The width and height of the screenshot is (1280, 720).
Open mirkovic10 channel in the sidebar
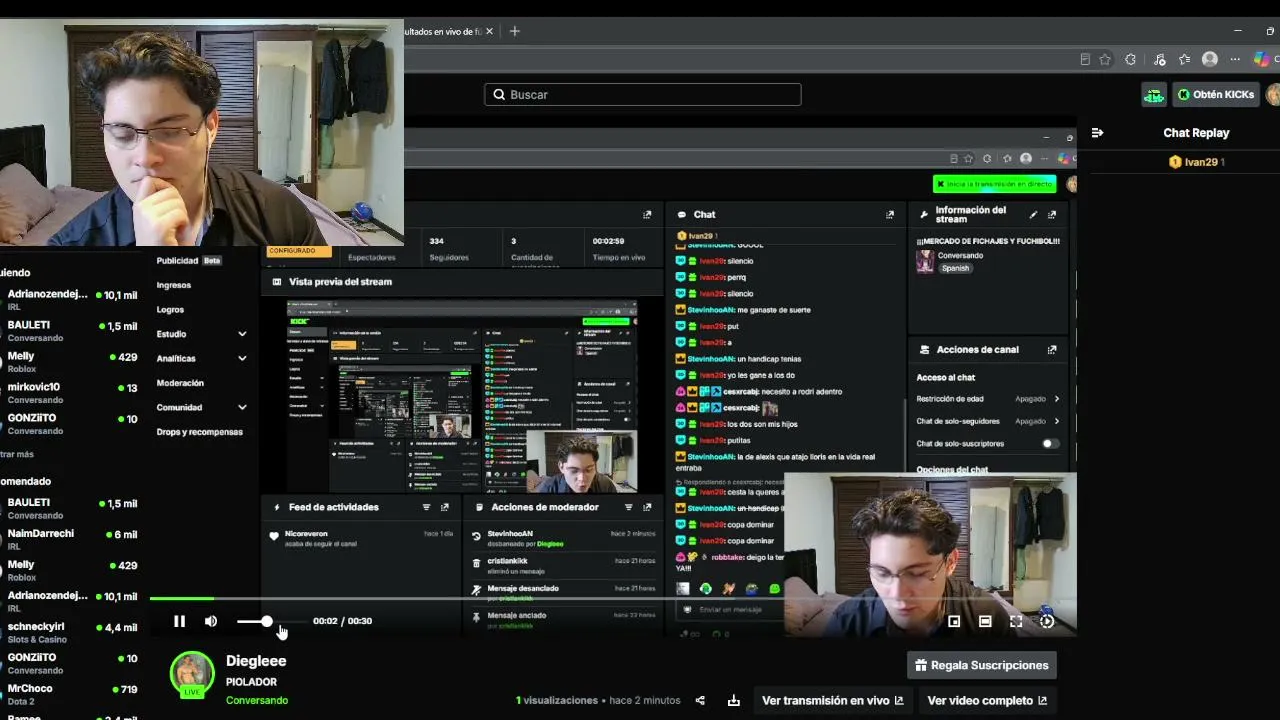click(x=70, y=393)
